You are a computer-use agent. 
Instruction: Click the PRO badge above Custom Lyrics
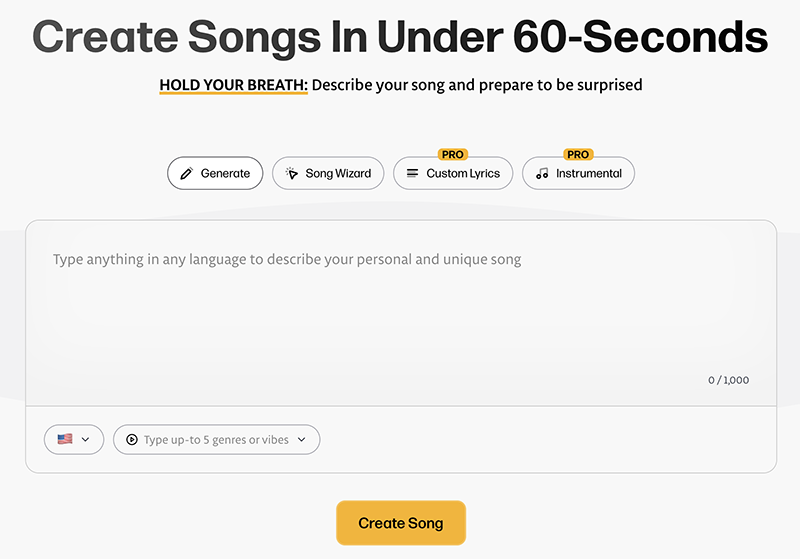tap(453, 155)
